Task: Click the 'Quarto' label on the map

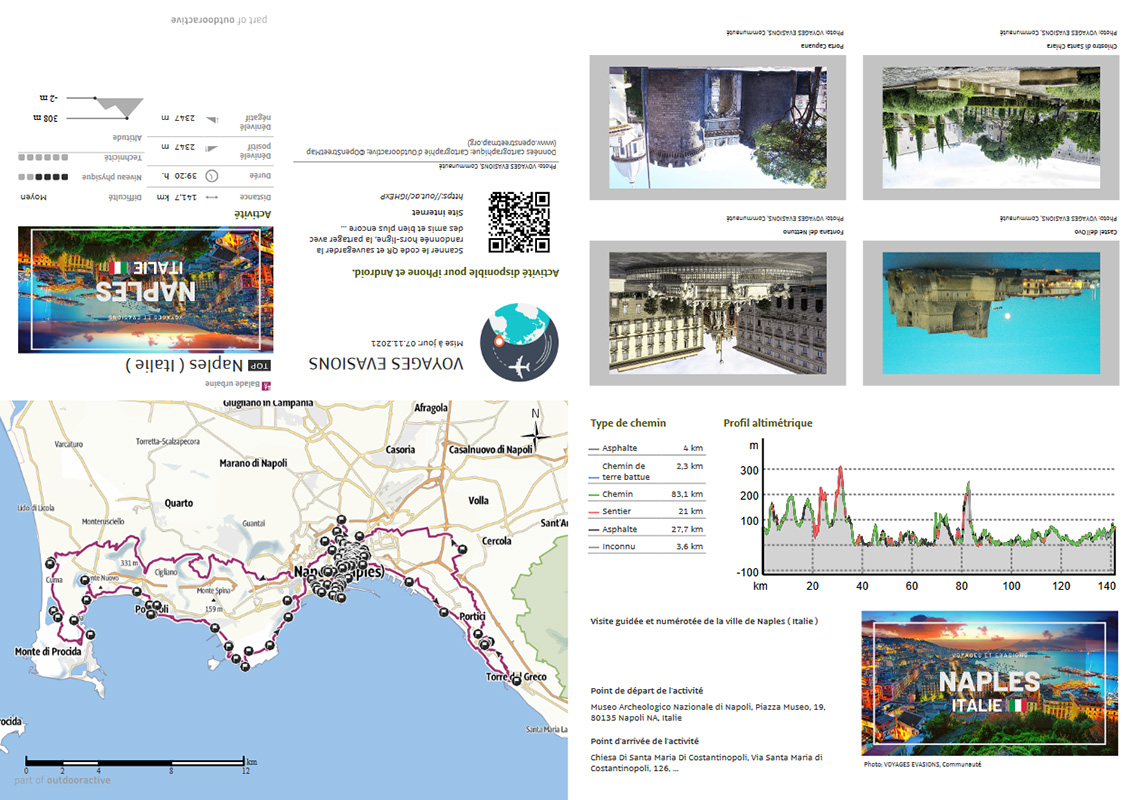Action: point(179,503)
